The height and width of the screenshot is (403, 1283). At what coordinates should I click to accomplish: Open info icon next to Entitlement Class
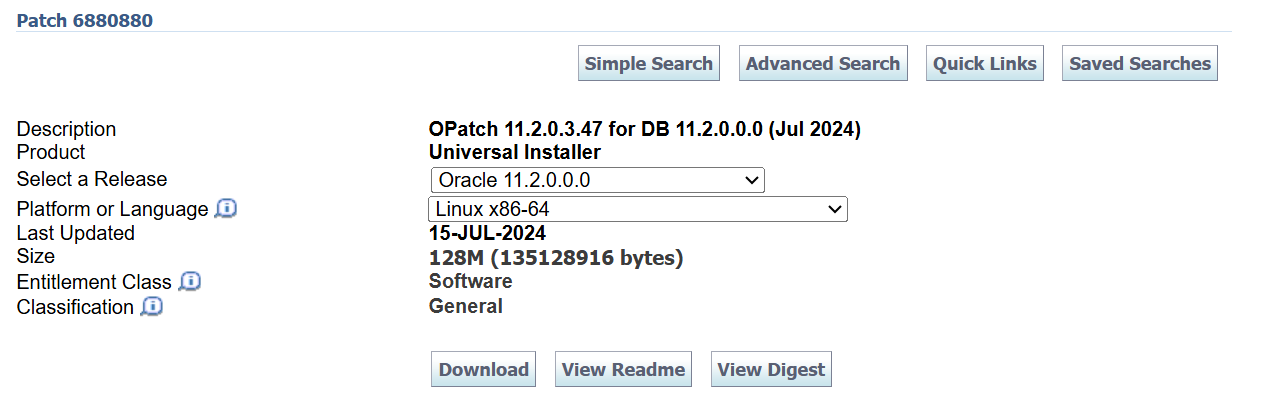click(x=190, y=282)
